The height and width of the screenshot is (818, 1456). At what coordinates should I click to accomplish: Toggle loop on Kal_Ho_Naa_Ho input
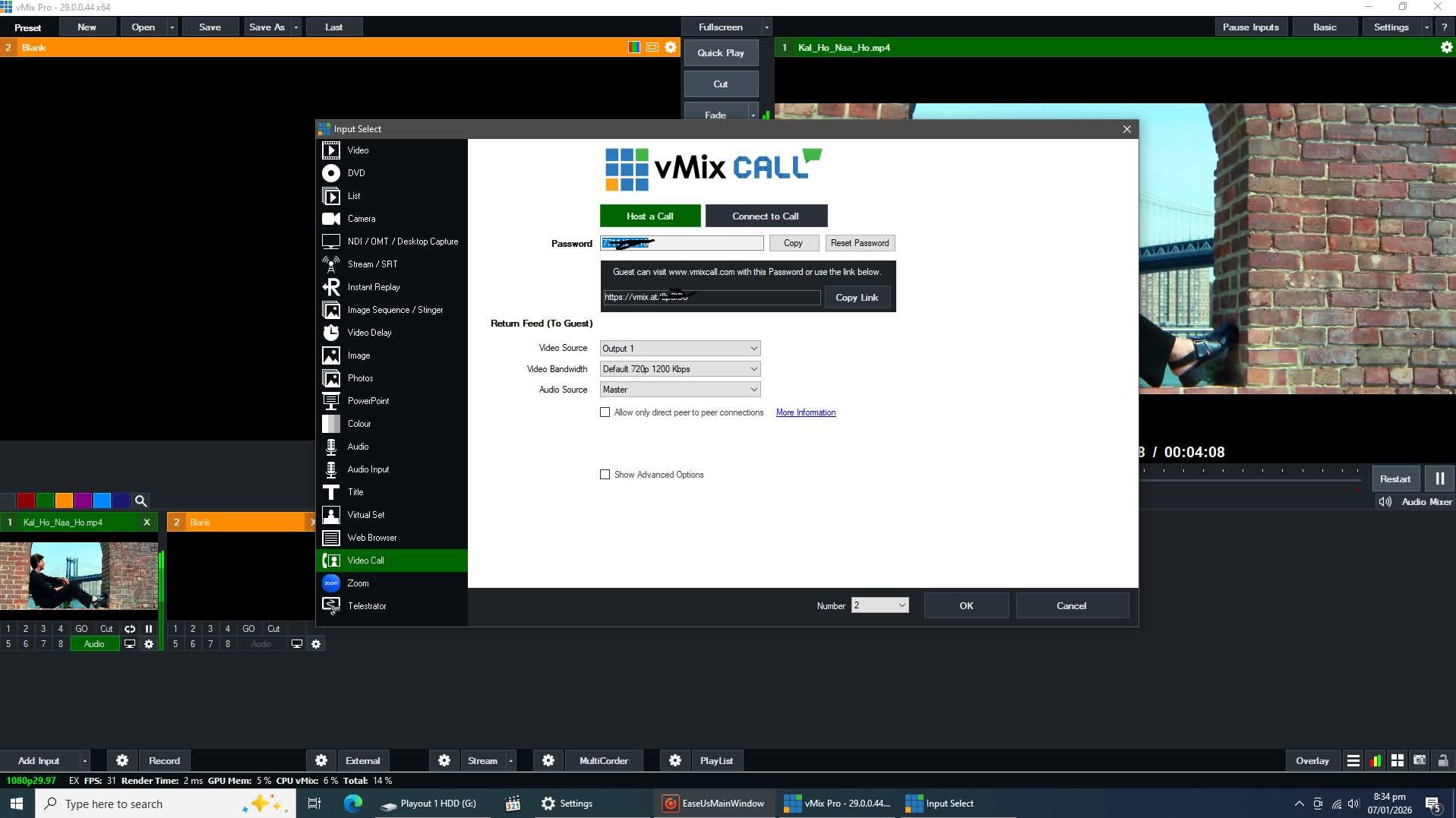130,629
